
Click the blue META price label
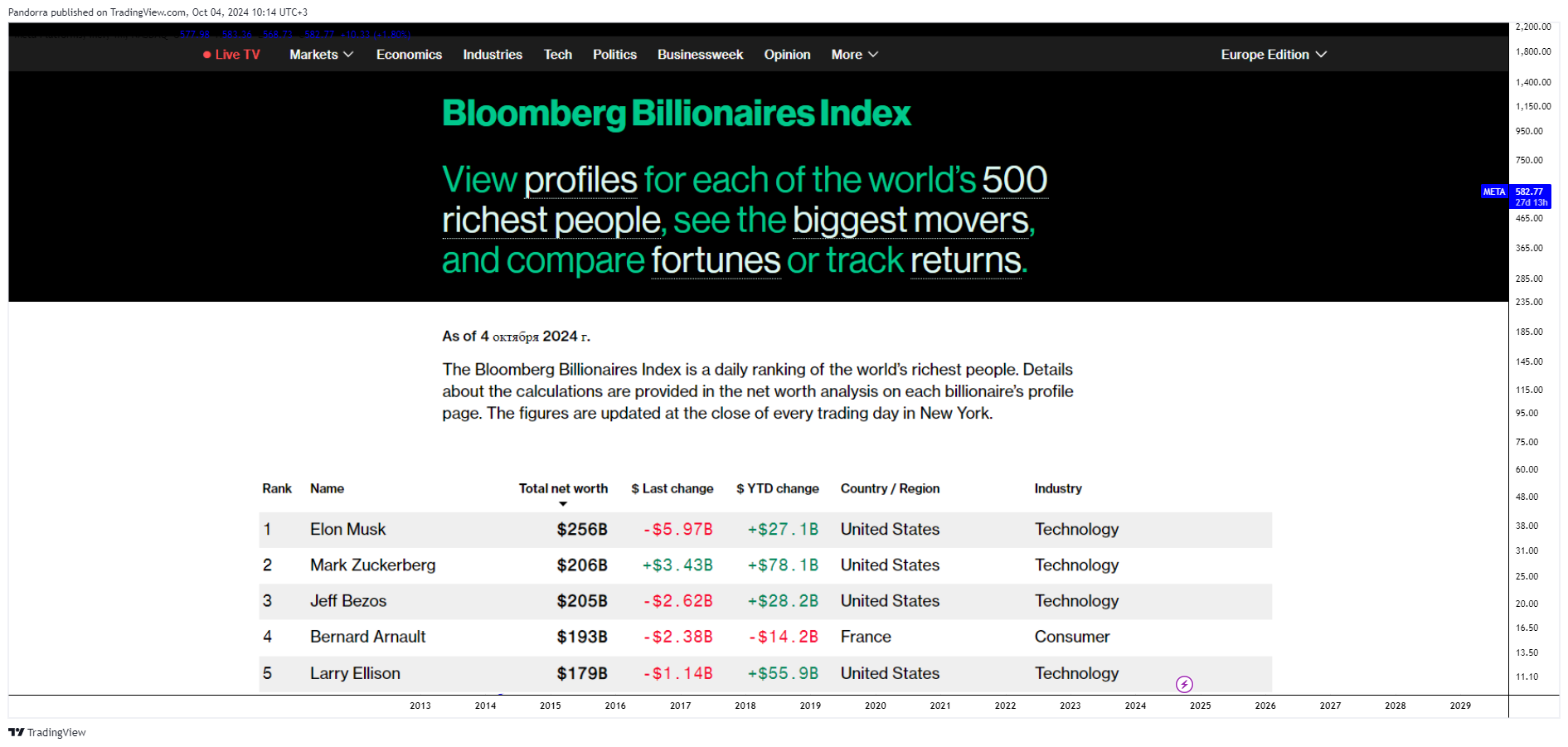[x=1516, y=196]
